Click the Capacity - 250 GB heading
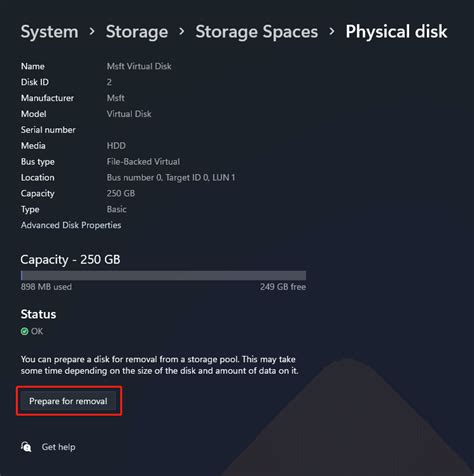 pyautogui.click(x=70, y=260)
